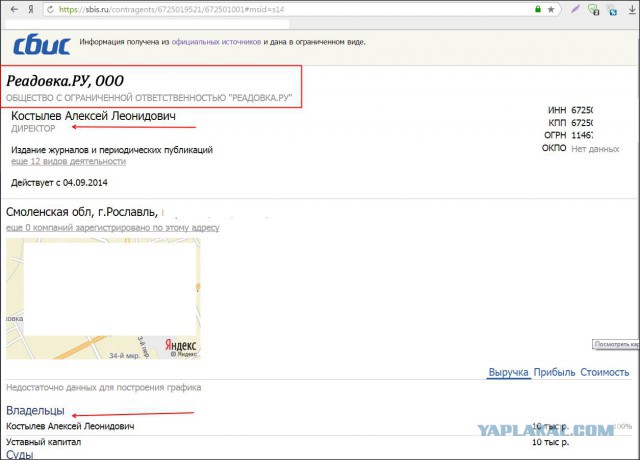Click the ДИРЕКТОР position label
Screen dimensions: 640x460
pyautogui.click(x=33, y=129)
